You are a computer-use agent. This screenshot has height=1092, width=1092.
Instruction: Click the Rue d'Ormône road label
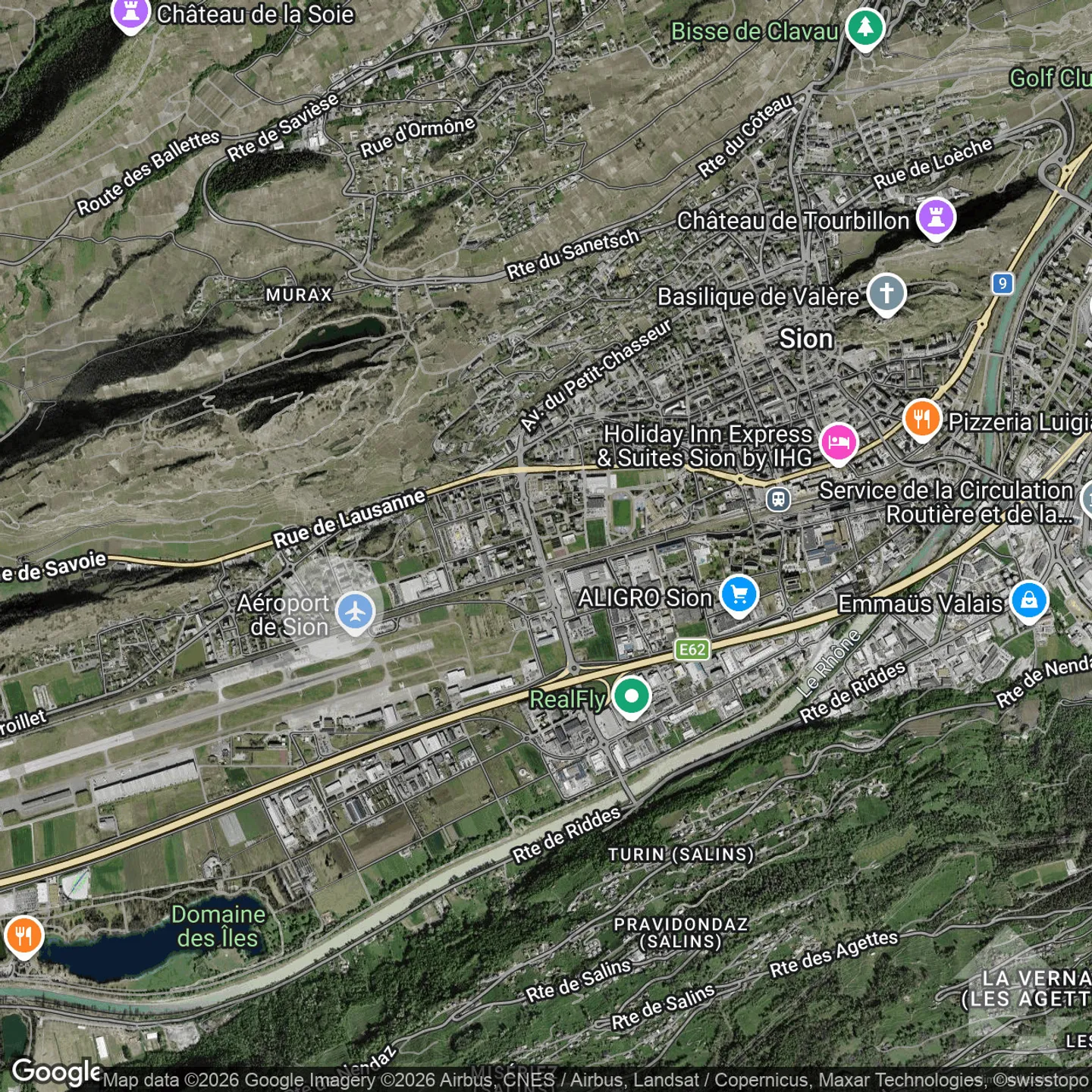tap(418, 137)
